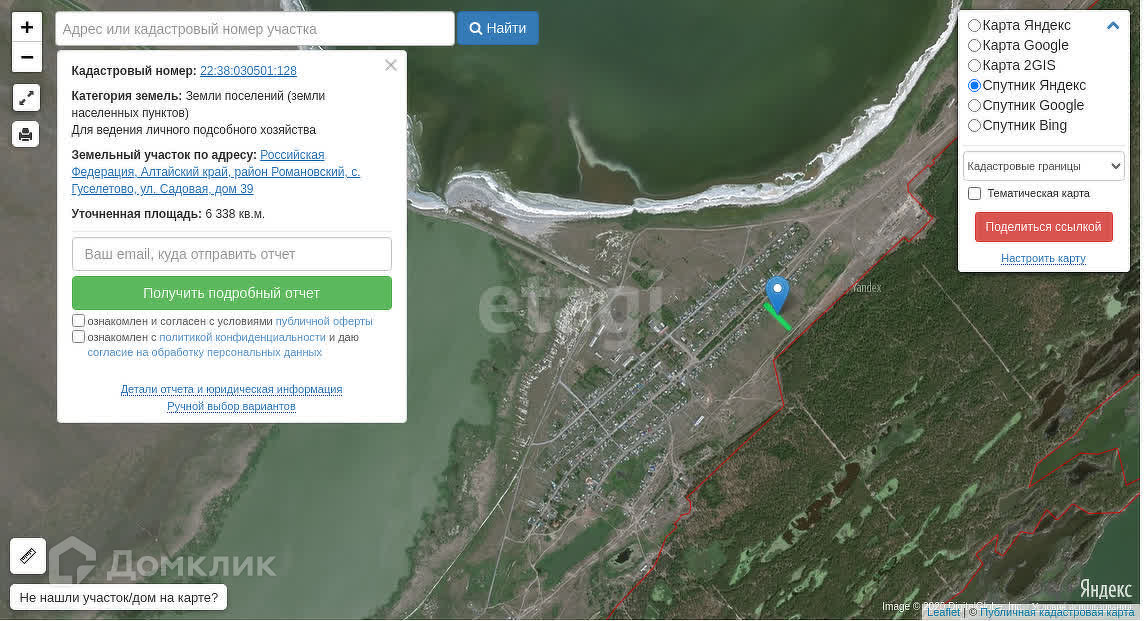Focus the address or cadastral number field
This screenshot has width=1144, height=621.
pyautogui.click(x=255, y=29)
